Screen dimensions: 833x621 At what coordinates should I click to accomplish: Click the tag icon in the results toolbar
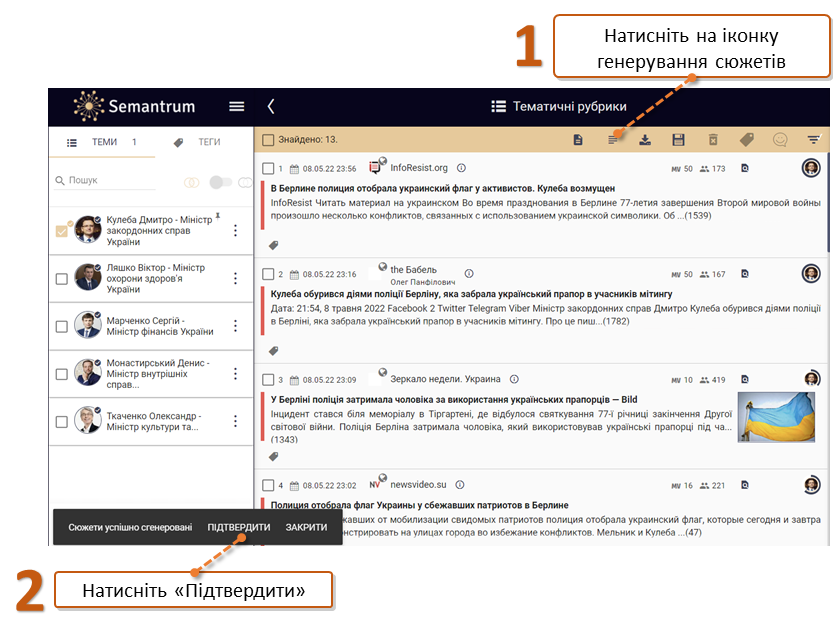[x=746, y=140]
